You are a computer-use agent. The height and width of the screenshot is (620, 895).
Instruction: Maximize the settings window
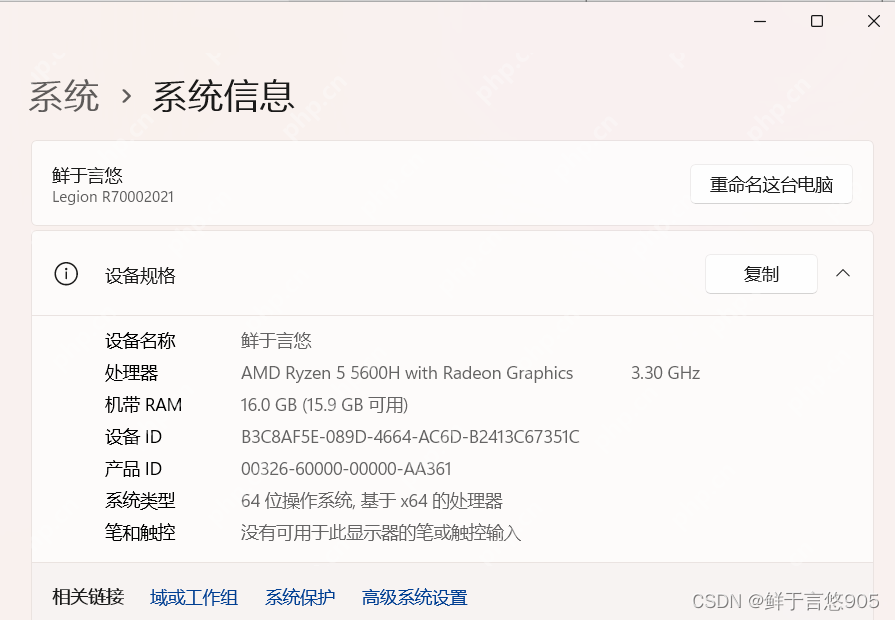[x=817, y=21]
